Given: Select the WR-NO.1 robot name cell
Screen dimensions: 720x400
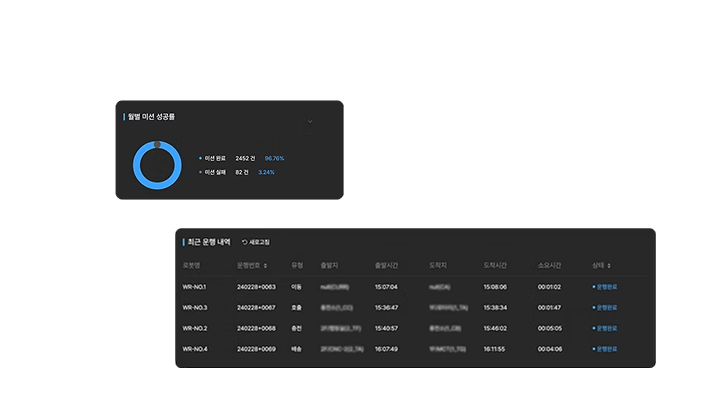Looking at the screenshot, I should point(194,287).
